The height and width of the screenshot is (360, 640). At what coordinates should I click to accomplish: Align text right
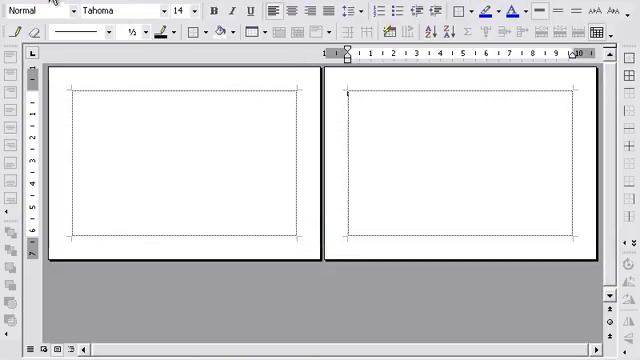click(x=310, y=11)
